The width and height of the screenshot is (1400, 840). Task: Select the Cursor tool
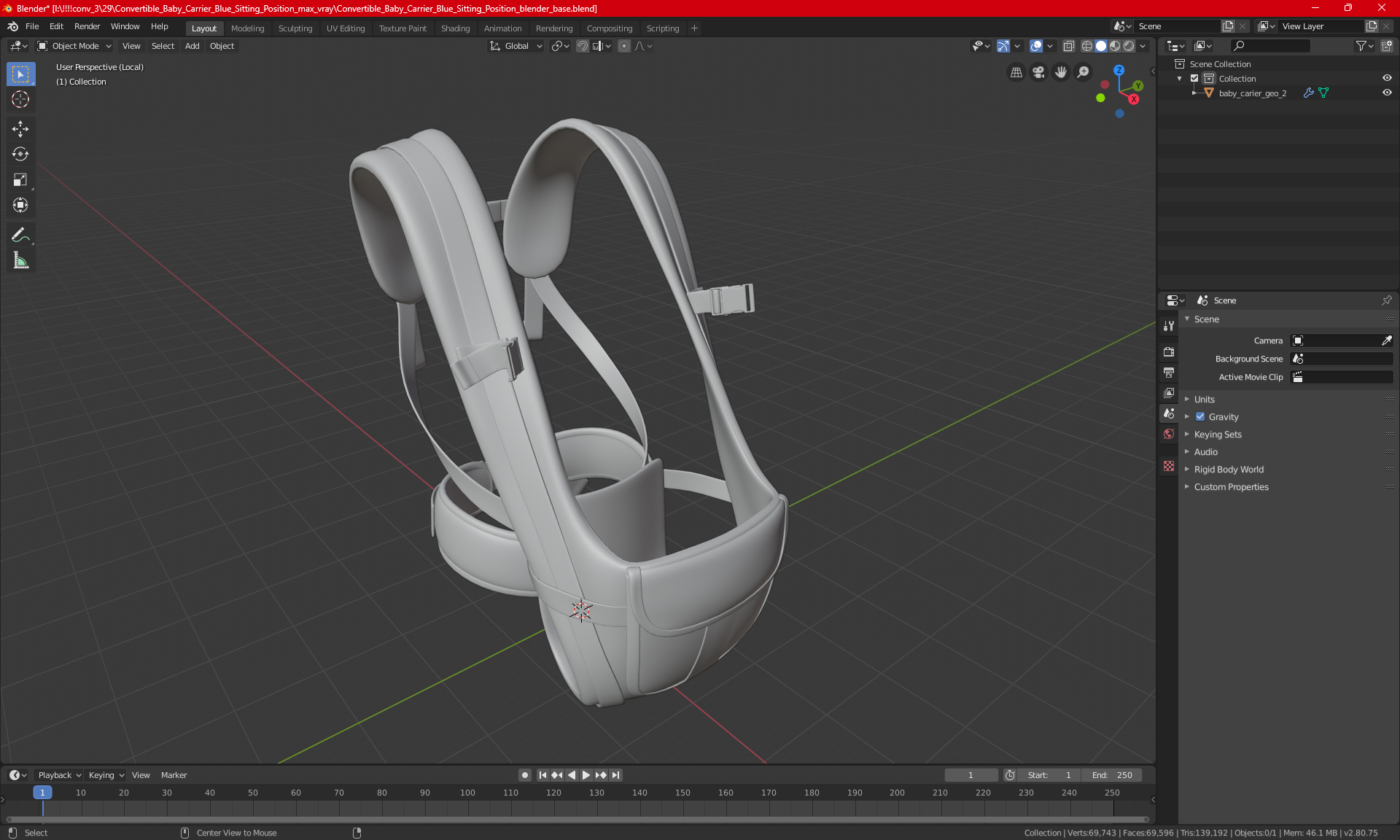pos(20,100)
